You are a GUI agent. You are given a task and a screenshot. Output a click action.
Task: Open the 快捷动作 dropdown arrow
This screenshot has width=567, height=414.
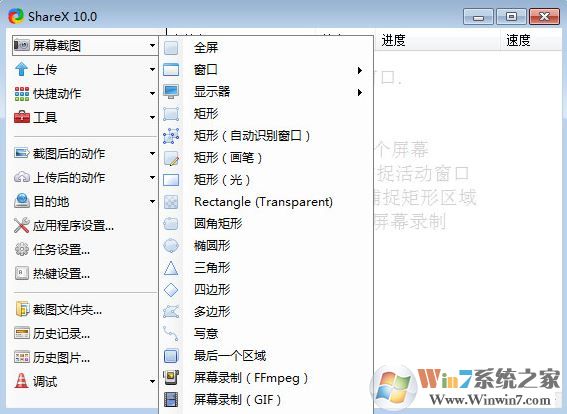152,94
